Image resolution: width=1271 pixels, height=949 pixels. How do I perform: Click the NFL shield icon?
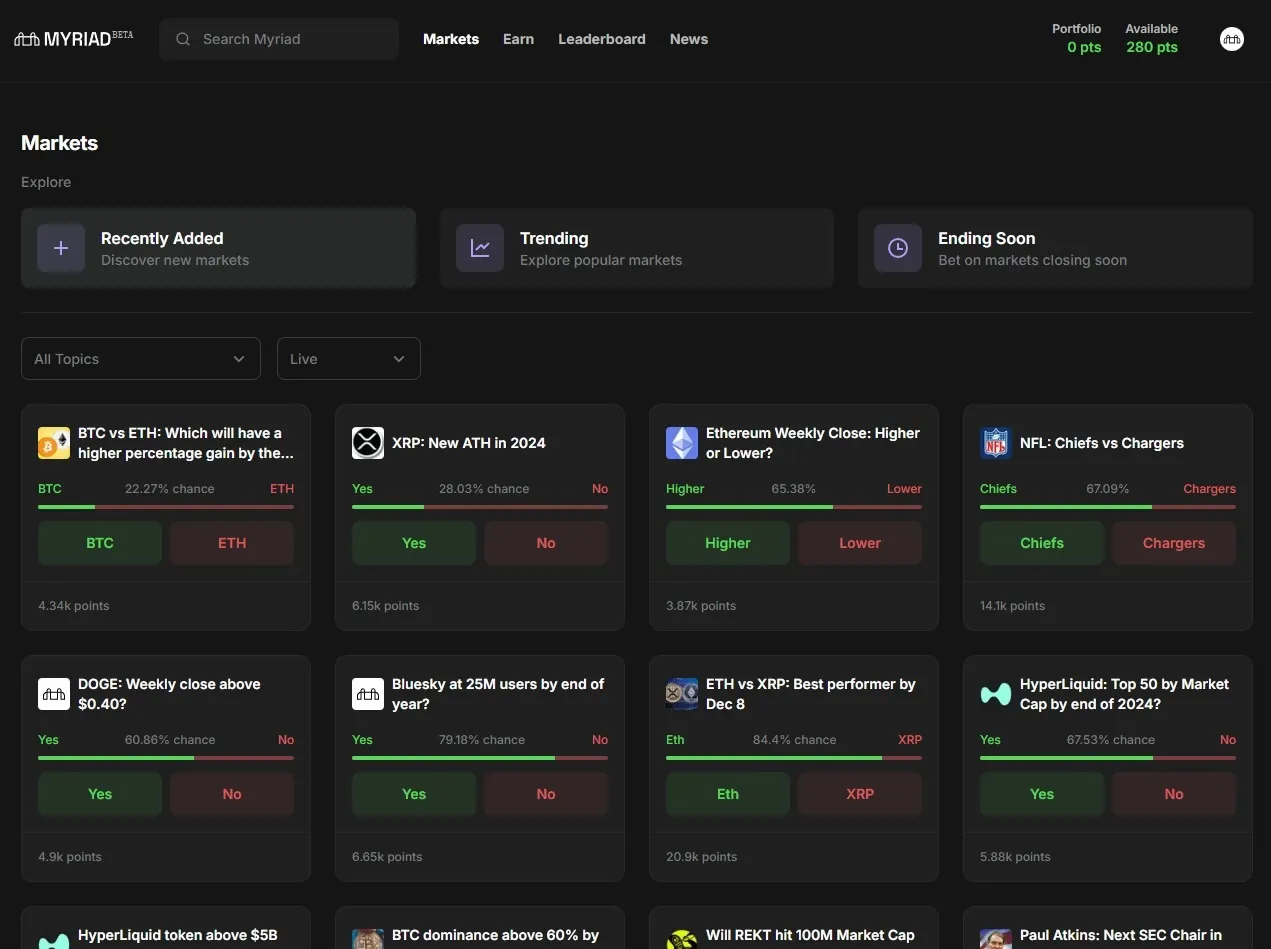(x=996, y=443)
